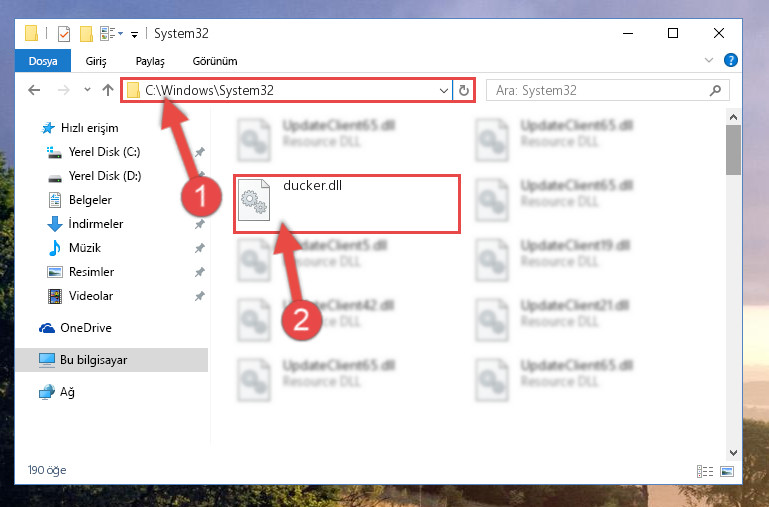Click the New Folder icon in title bar
This screenshot has height=507, width=769.
(86, 34)
